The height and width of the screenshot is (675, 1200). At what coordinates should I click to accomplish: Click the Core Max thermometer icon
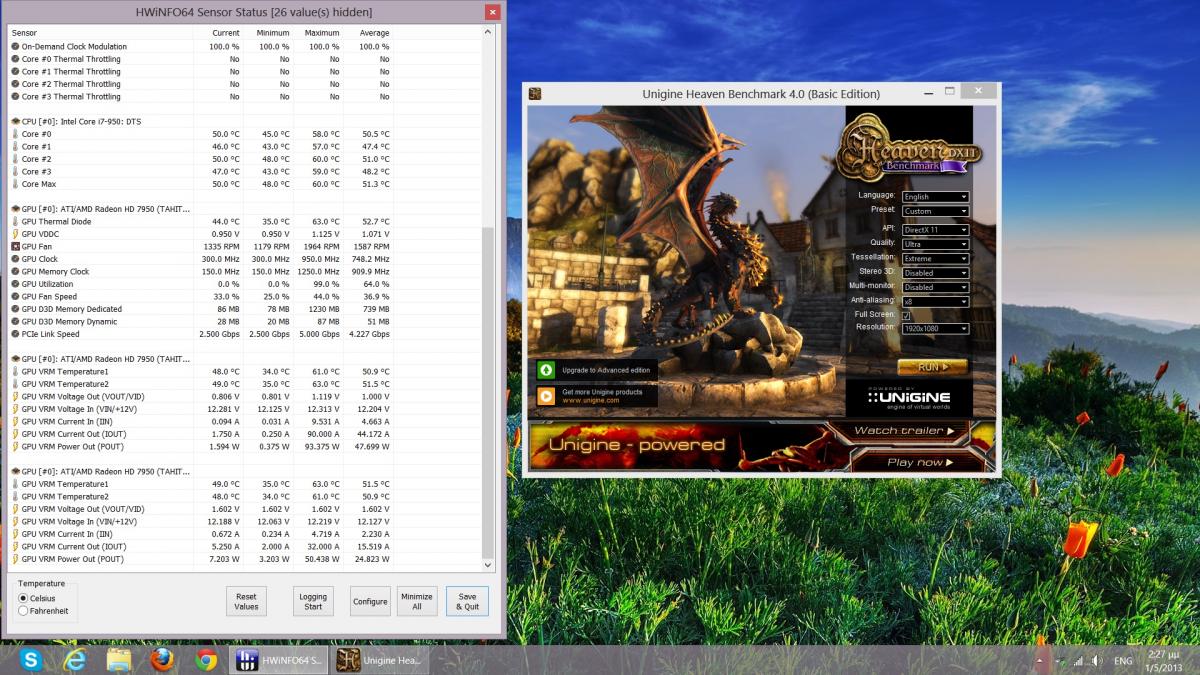[15, 184]
